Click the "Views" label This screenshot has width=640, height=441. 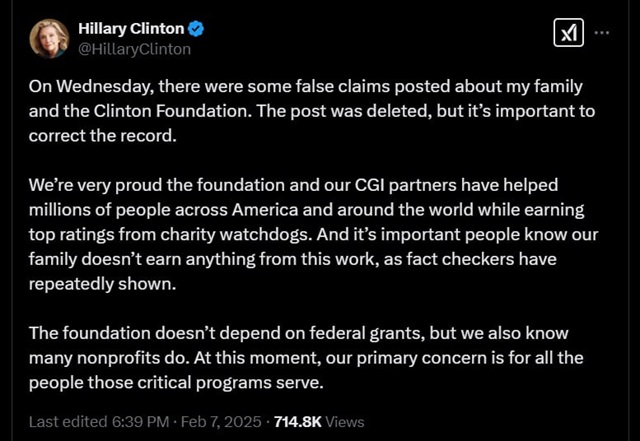[x=345, y=421]
